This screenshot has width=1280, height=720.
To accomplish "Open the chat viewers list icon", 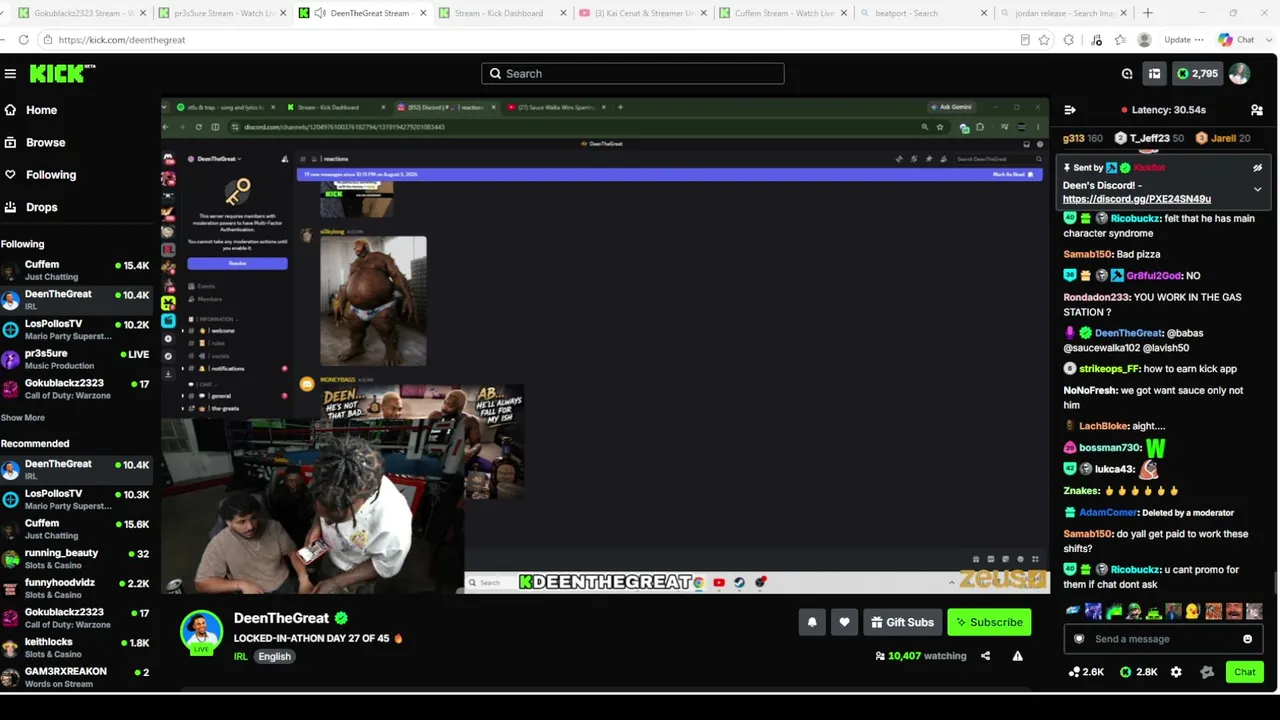I will pyautogui.click(x=1257, y=110).
